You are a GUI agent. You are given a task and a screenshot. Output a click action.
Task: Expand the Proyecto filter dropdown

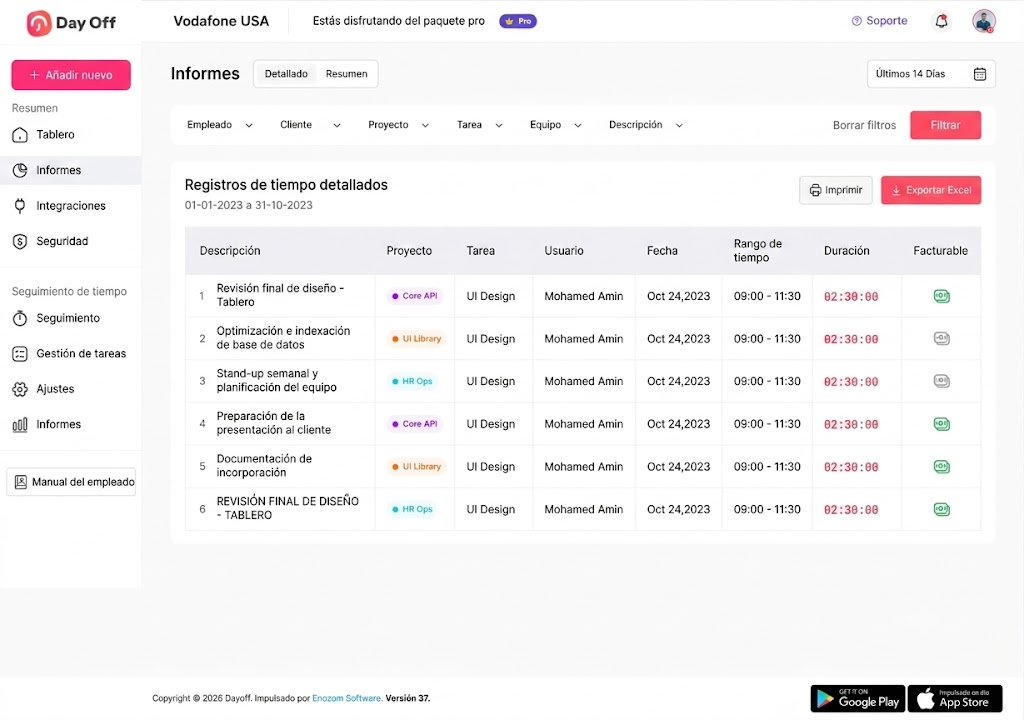pos(398,125)
